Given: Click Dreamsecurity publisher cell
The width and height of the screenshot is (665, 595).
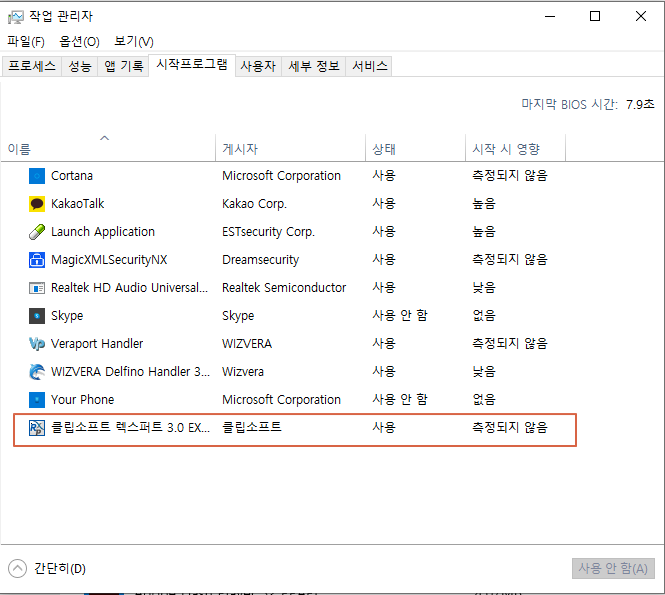Looking at the screenshot, I should click(260, 260).
